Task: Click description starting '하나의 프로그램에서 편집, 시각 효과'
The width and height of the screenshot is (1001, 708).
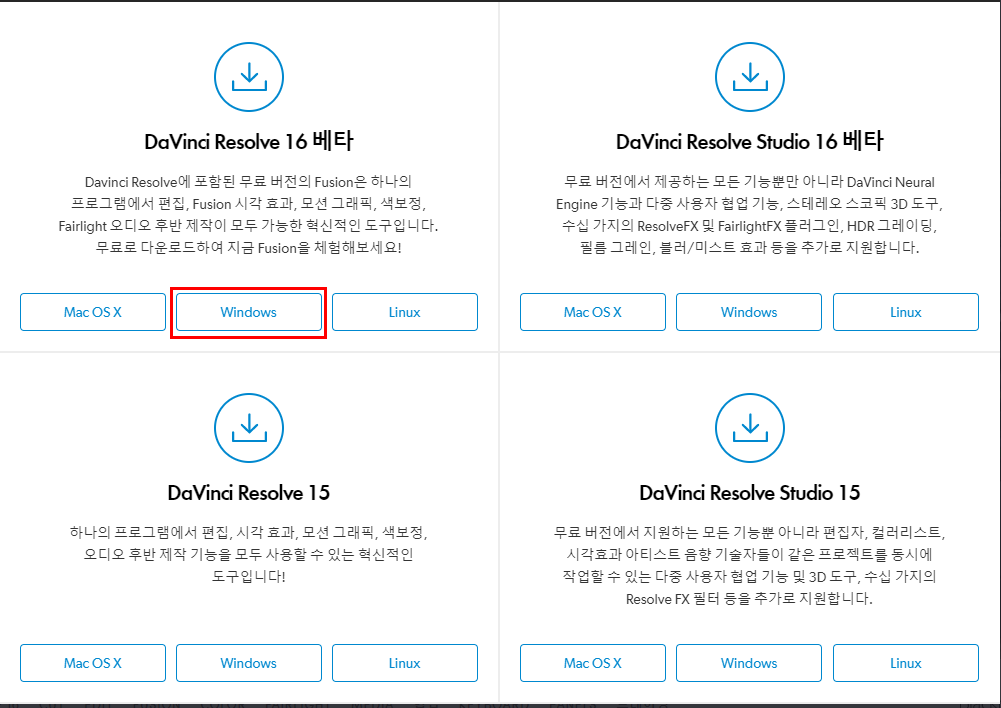Action: coord(249,554)
